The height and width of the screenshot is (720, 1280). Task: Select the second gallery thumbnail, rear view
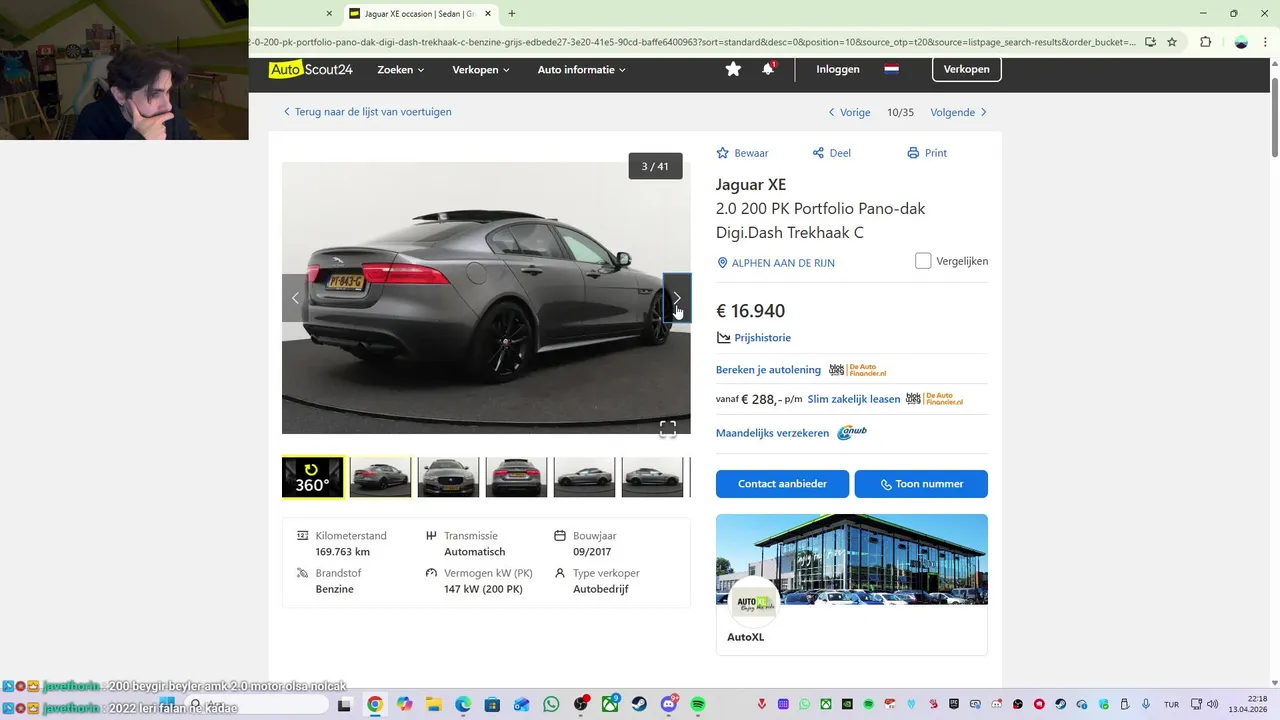pos(380,477)
